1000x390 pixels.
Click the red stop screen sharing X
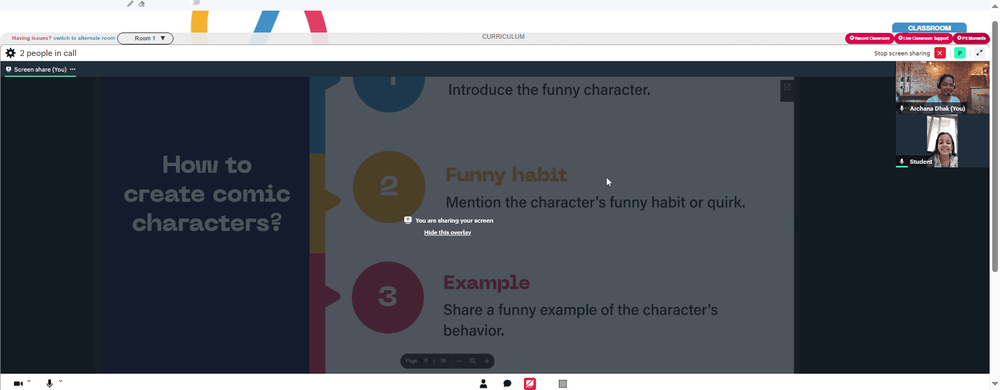(939, 54)
